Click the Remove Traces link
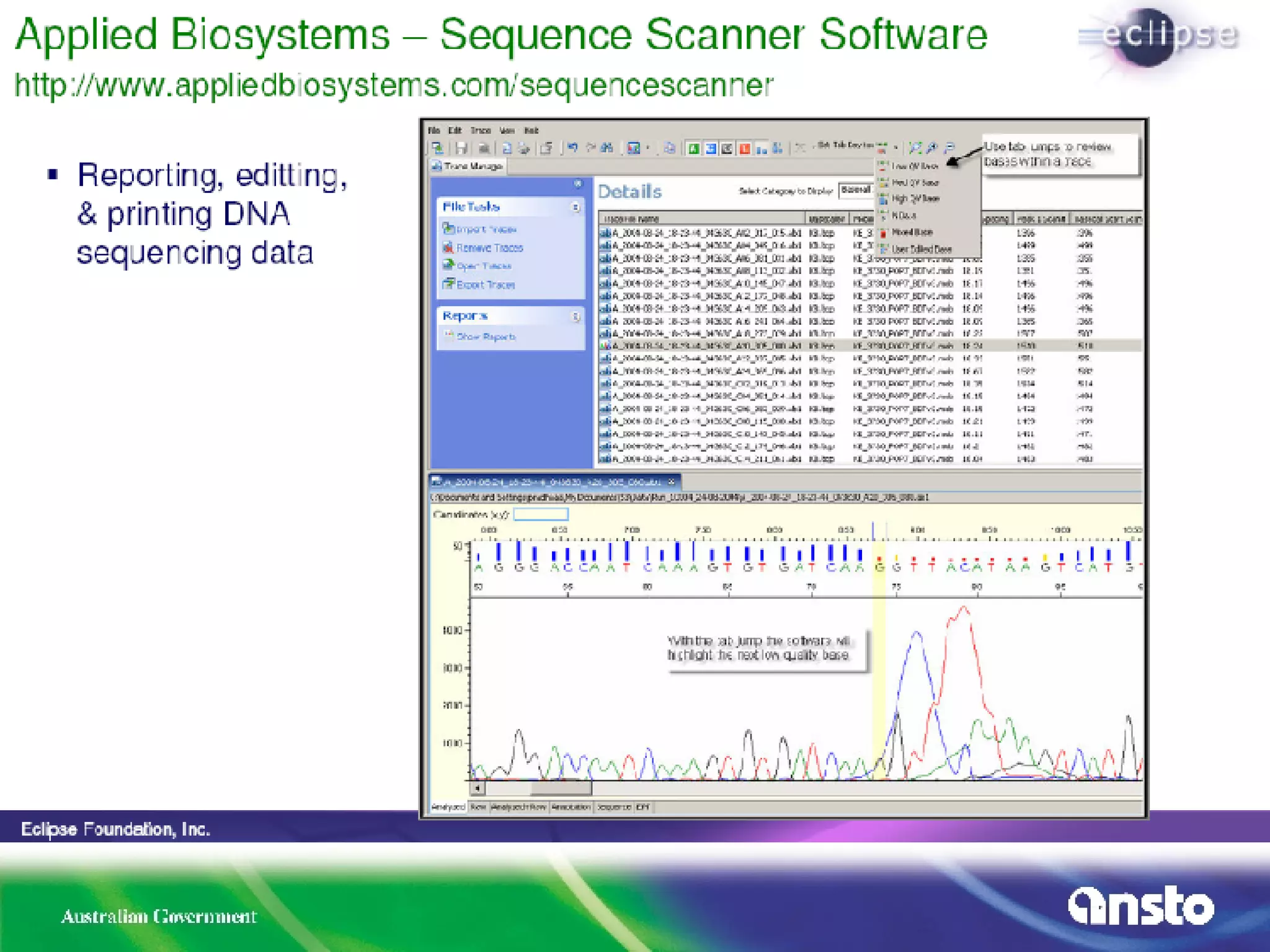 tap(489, 248)
